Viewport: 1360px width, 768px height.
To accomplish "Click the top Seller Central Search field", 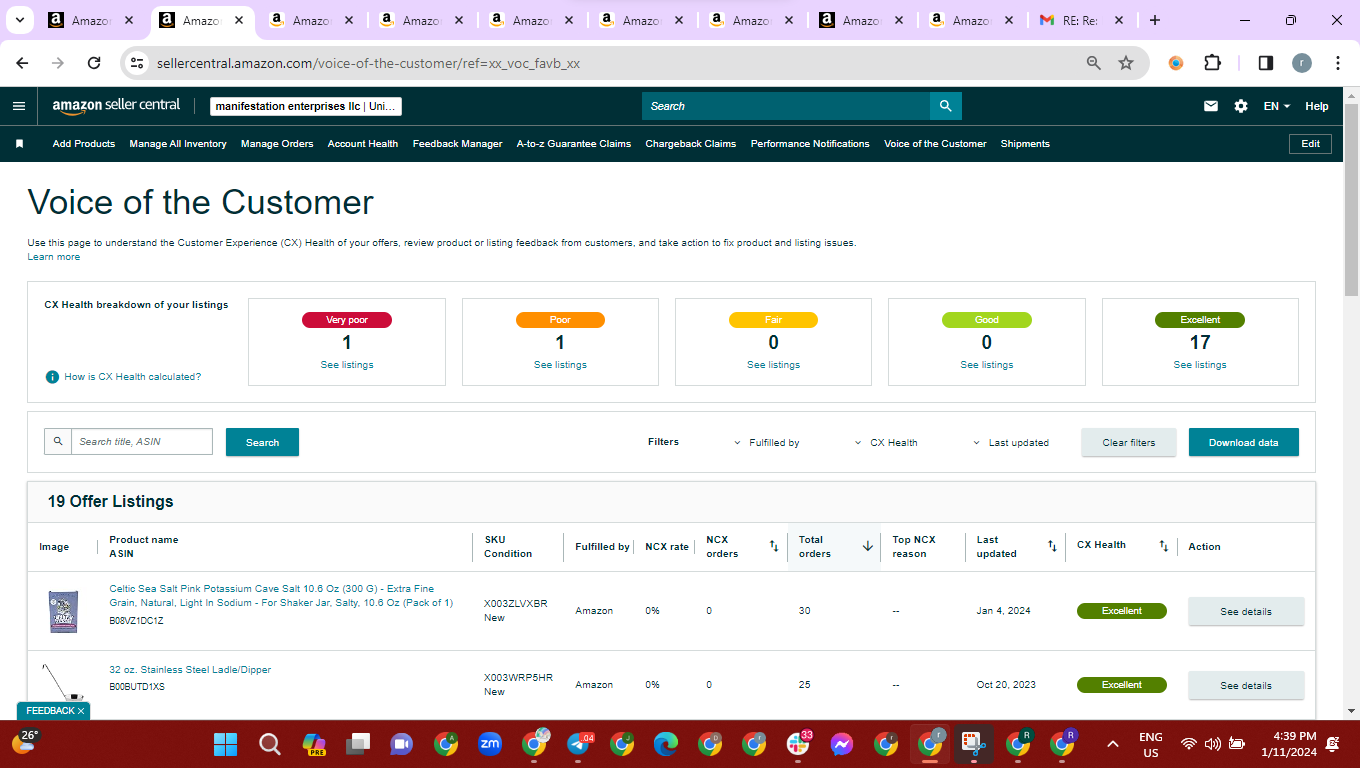I will (x=786, y=106).
